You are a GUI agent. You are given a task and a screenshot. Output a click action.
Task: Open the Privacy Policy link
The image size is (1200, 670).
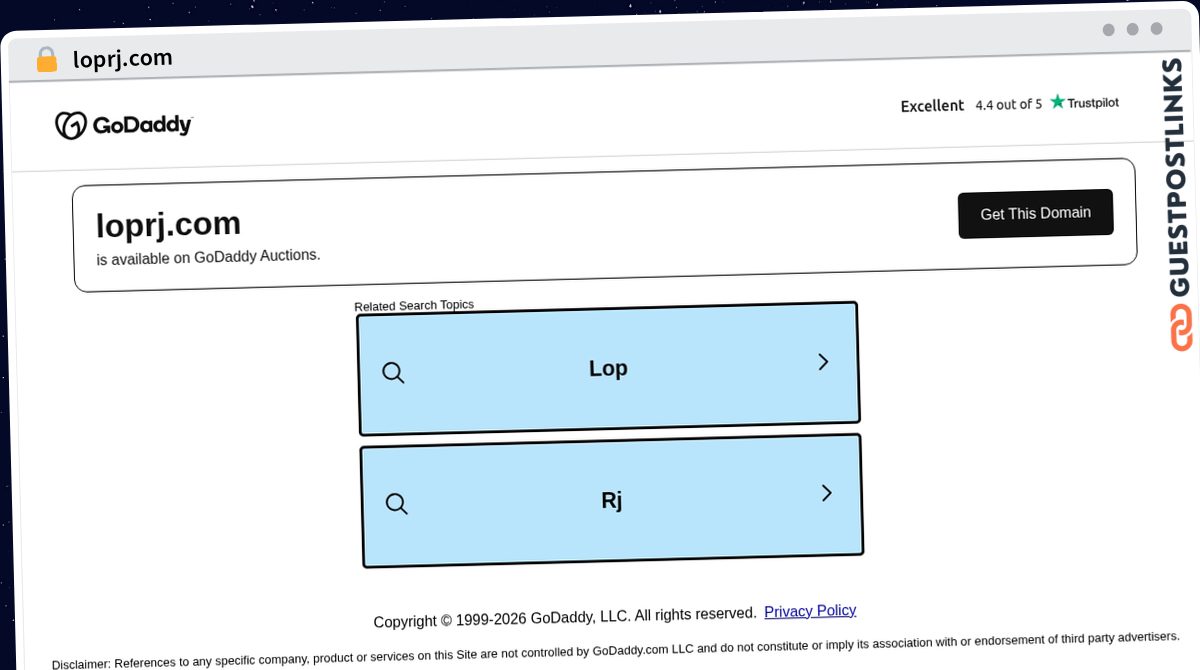(810, 611)
